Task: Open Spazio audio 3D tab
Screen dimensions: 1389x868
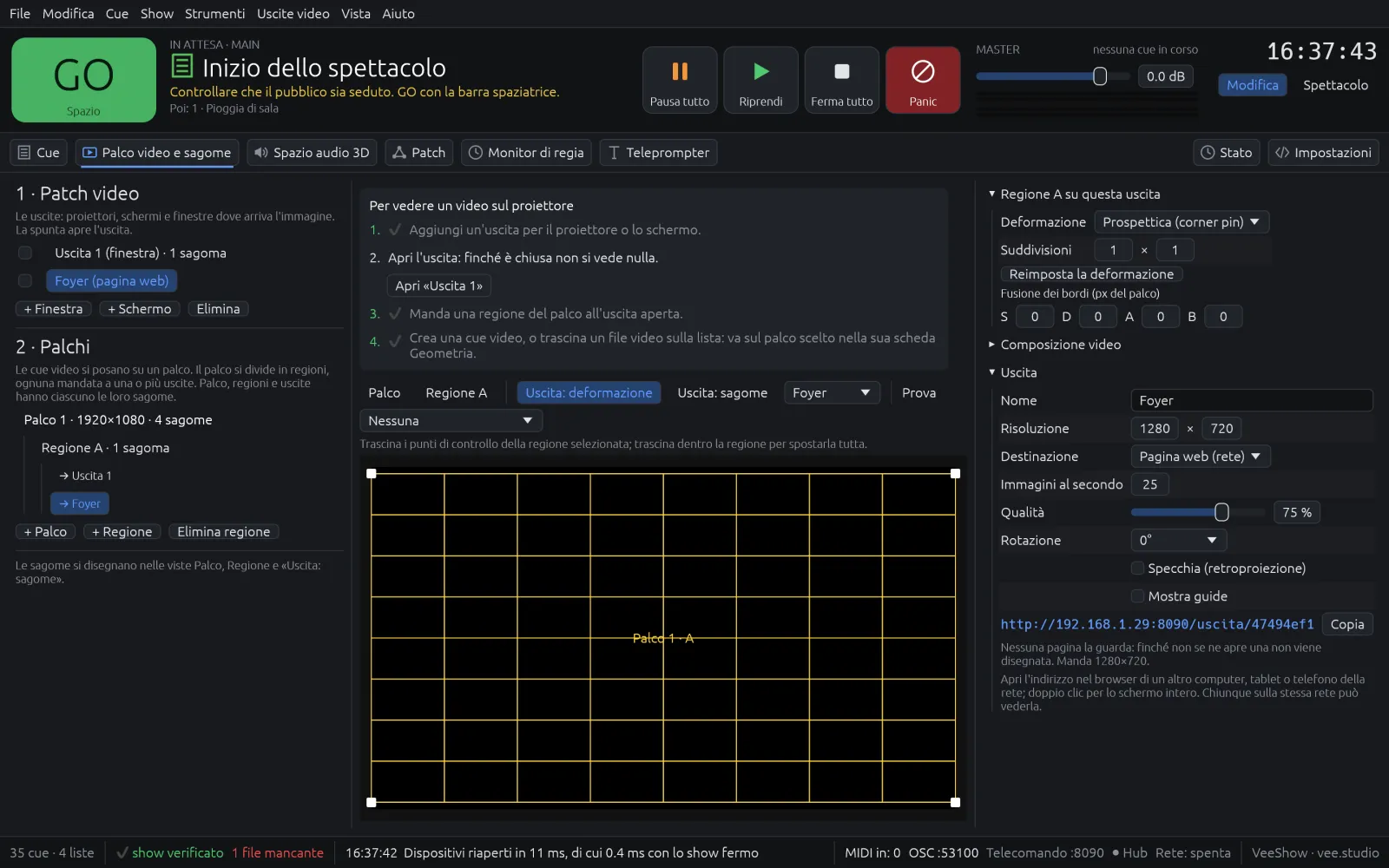Action: tap(313, 153)
